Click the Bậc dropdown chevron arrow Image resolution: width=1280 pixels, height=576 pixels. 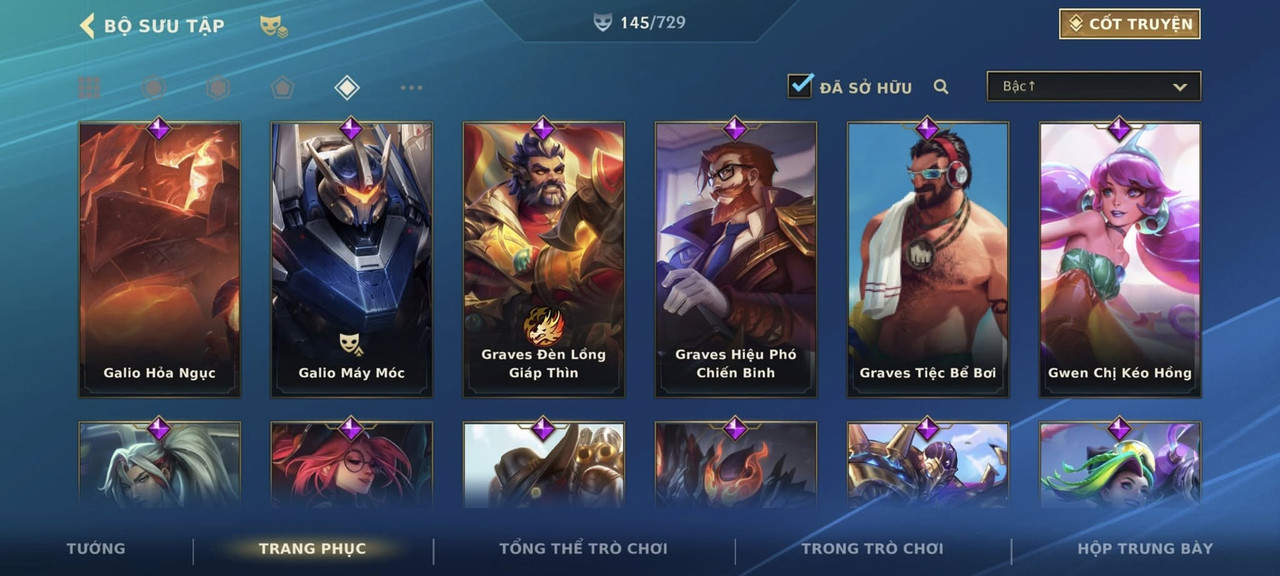[1180, 87]
